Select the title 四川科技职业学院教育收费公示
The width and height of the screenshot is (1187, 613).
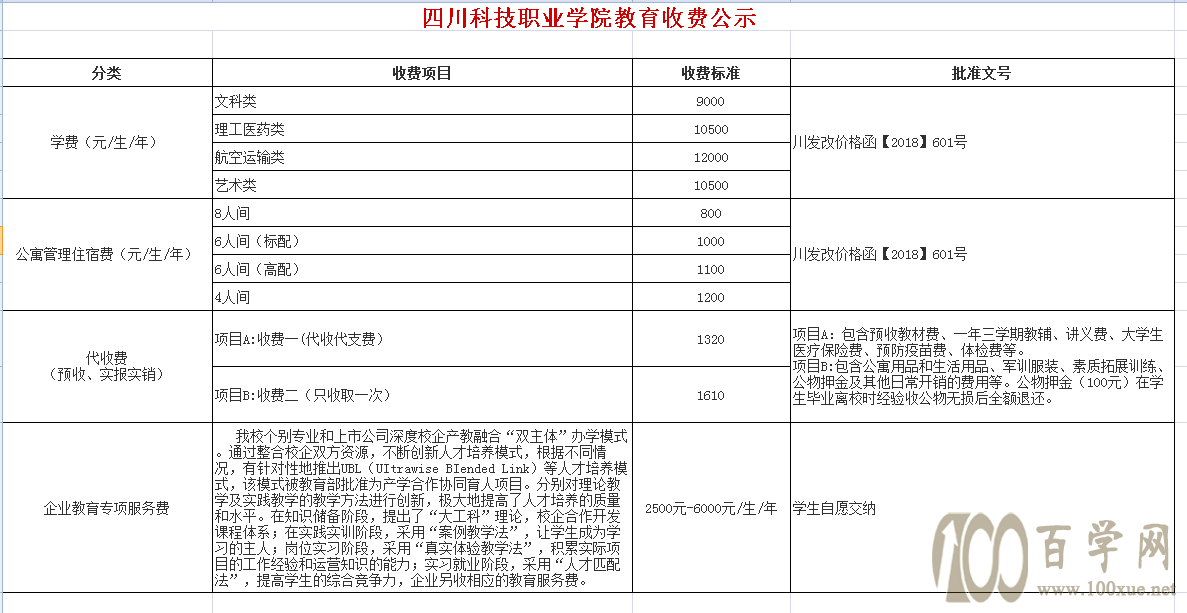(589, 17)
